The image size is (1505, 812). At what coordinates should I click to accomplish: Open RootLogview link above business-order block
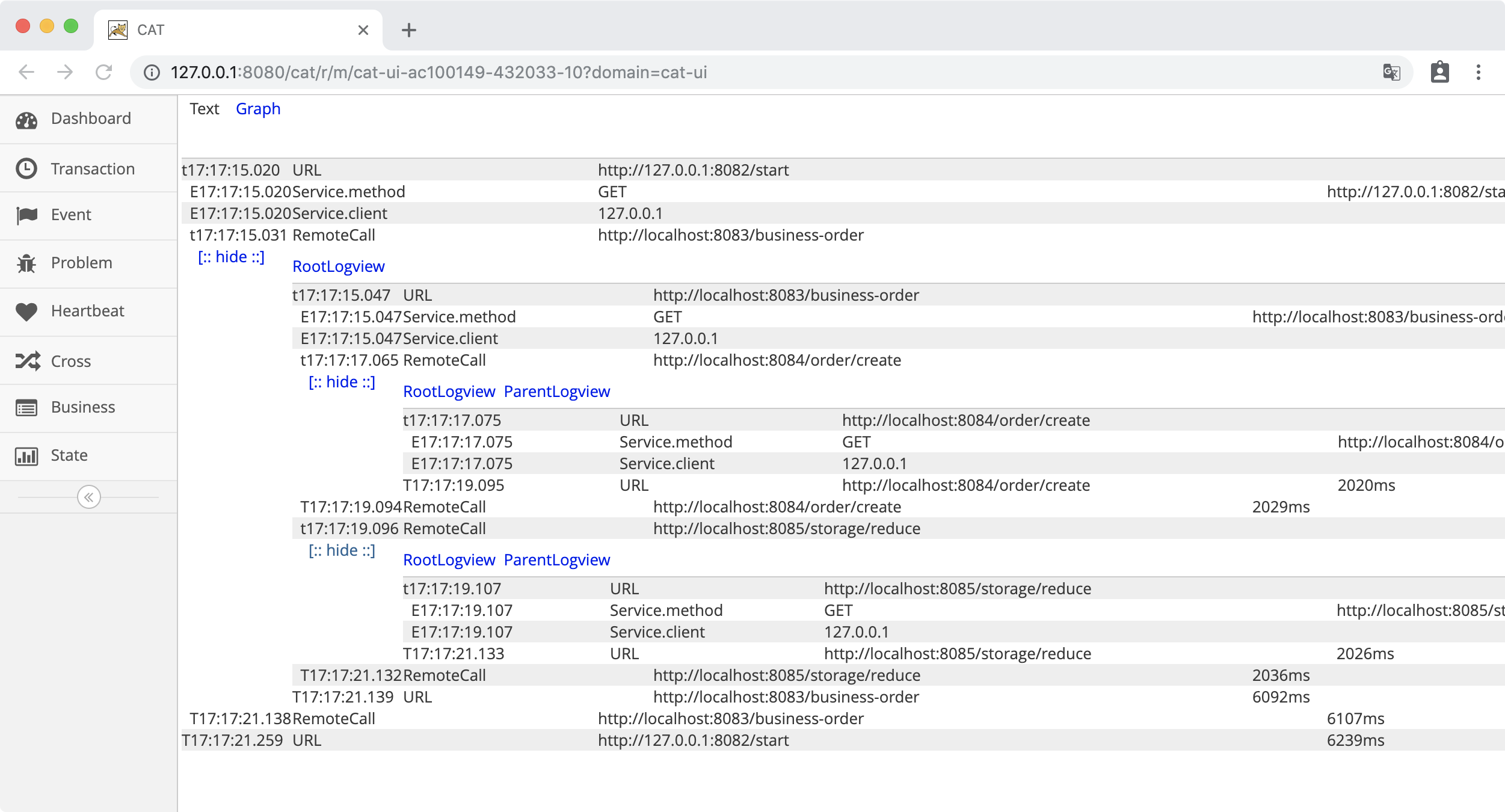pyautogui.click(x=339, y=266)
